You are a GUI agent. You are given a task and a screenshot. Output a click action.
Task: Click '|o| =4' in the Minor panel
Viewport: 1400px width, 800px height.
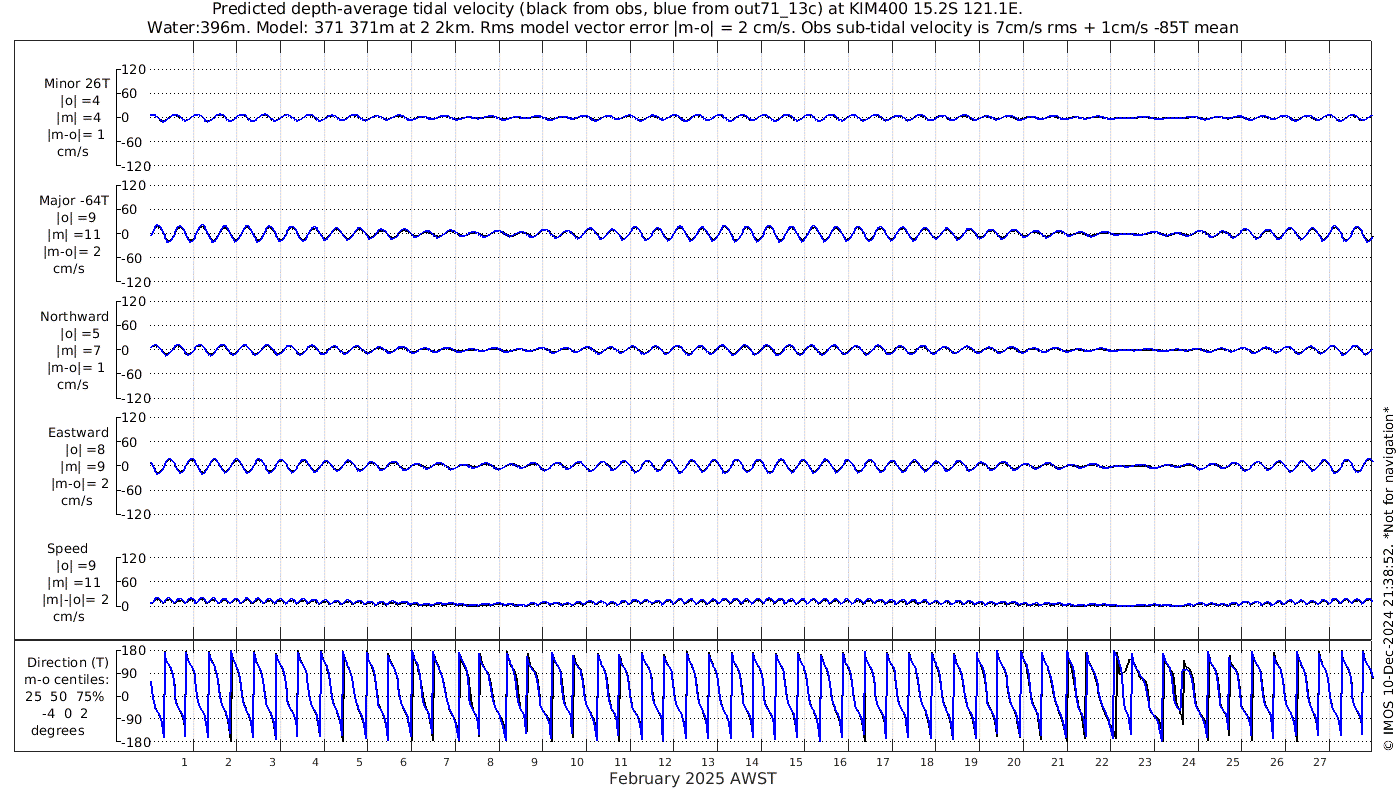click(x=80, y=101)
